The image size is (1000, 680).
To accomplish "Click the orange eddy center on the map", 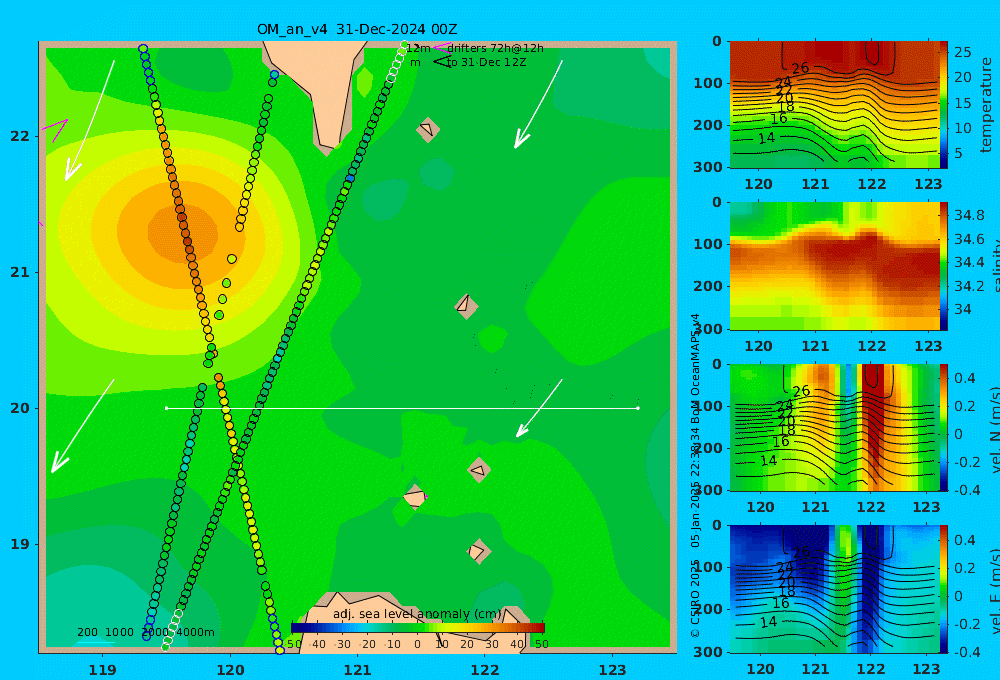I will [x=182, y=231].
